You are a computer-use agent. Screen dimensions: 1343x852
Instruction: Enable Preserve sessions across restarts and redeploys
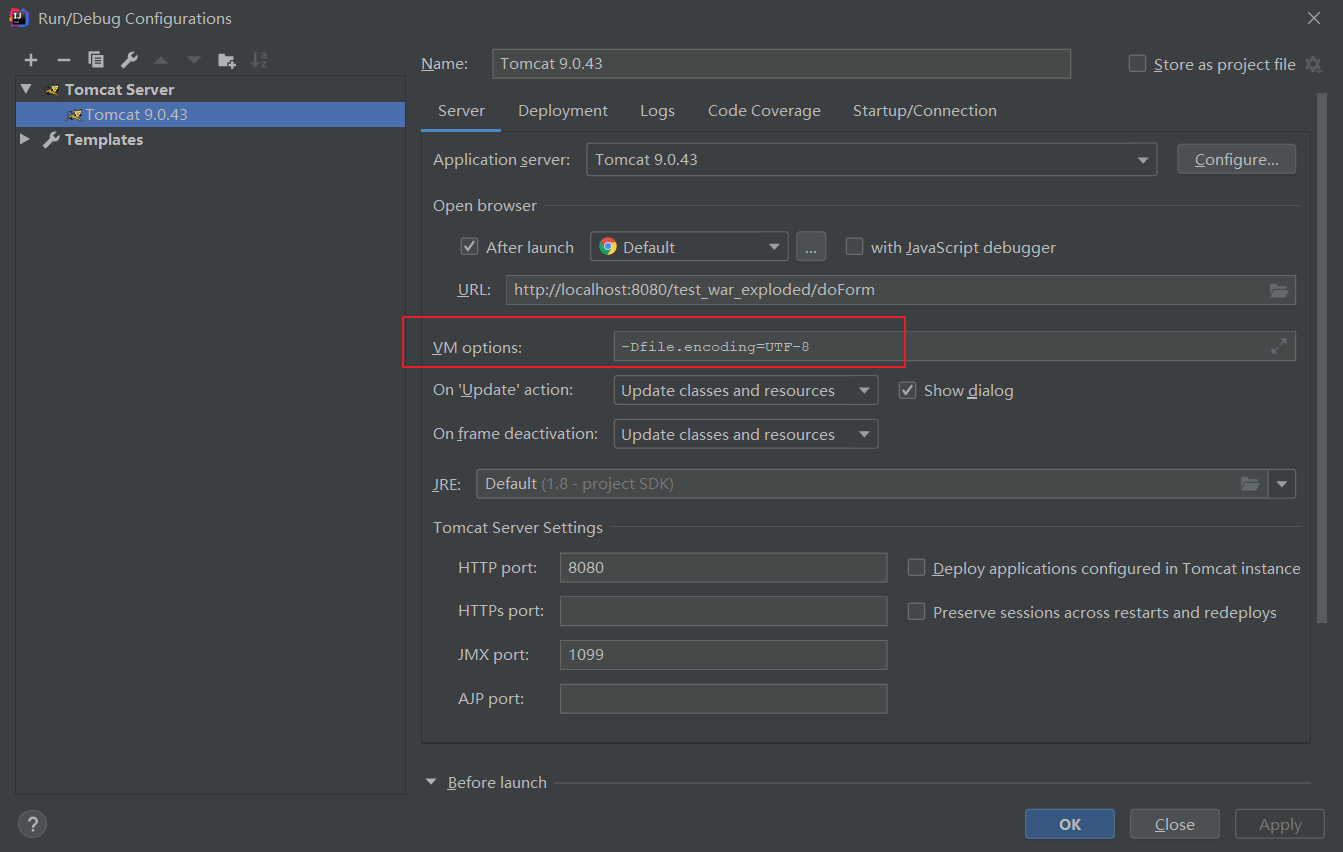pos(916,611)
